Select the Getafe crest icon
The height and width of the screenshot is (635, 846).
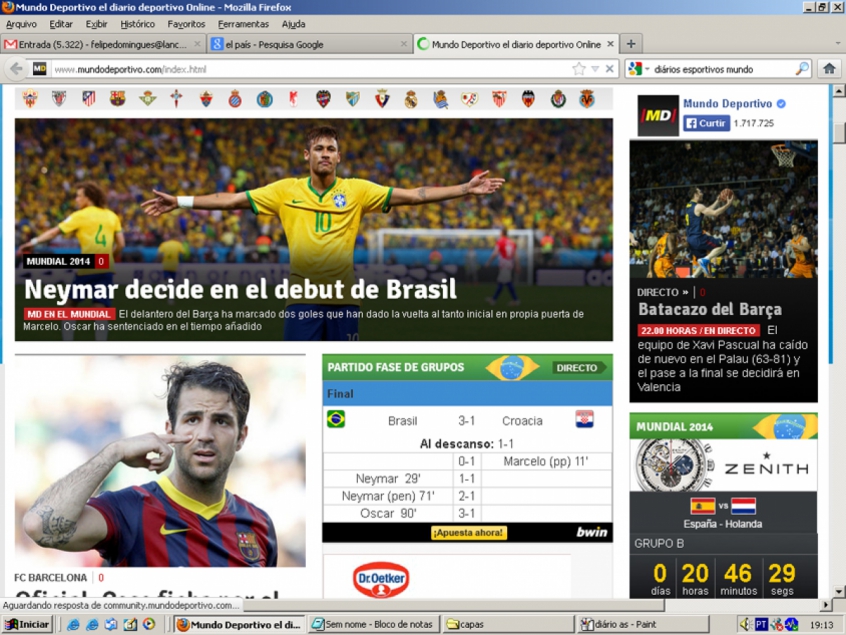coord(264,99)
